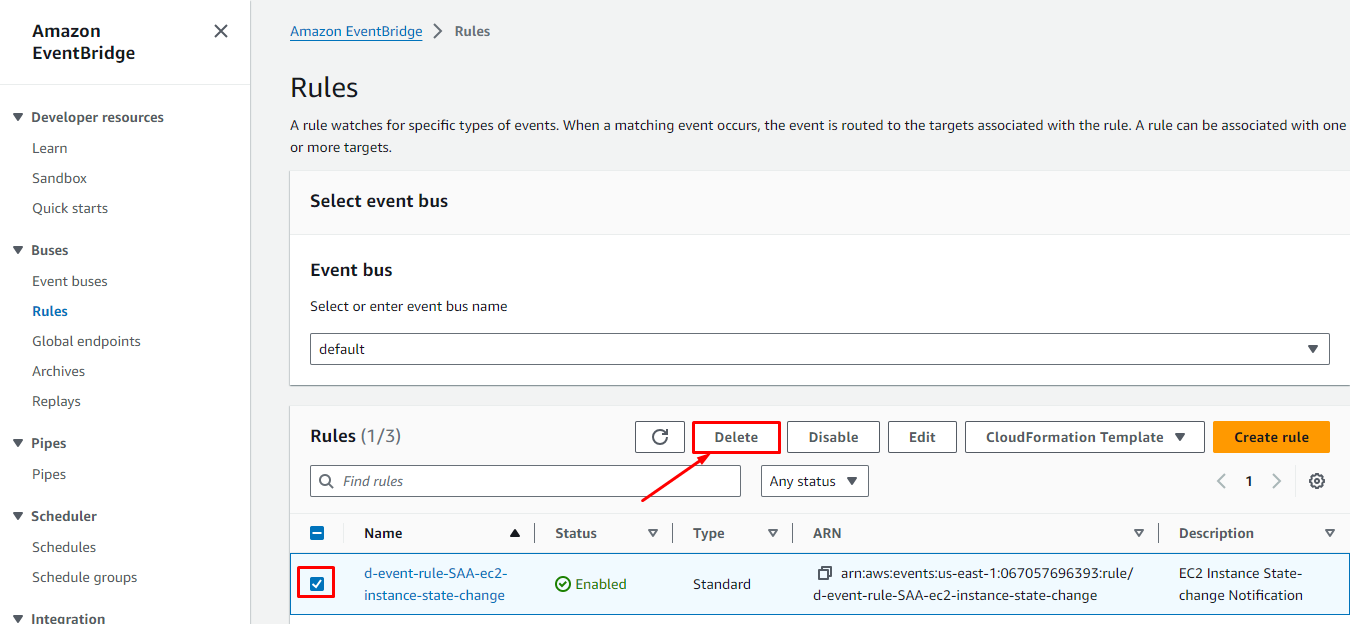1350x624 pixels.
Task: Toggle the select-all rules header checkbox
Action: 317,533
